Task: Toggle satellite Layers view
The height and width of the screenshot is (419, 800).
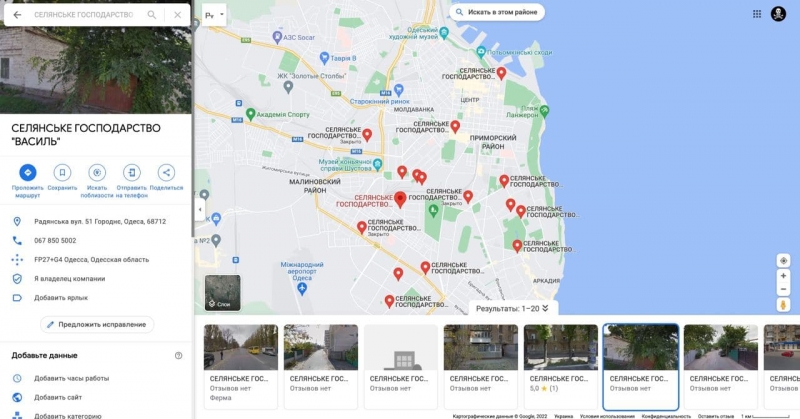Action: (223, 293)
